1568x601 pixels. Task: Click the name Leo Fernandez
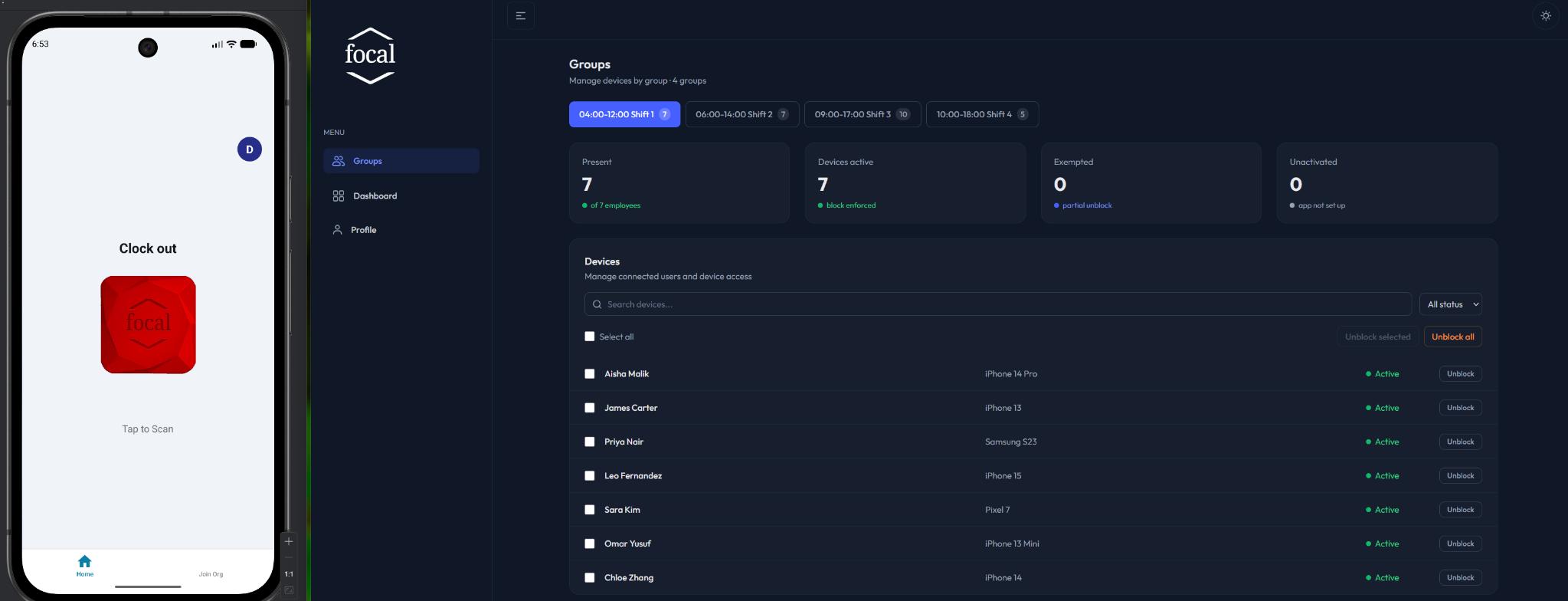coord(633,476)
